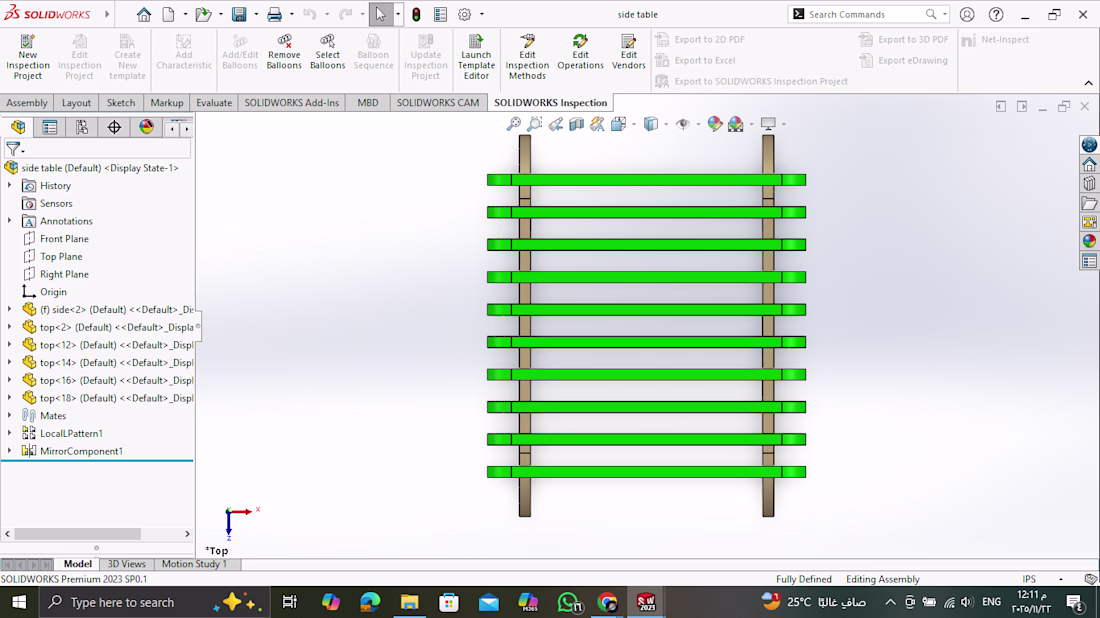Image resolution: width=1100 pixels, height=618 pixels.
Task: Click Zoom to Fit icon
Action: 514,124
